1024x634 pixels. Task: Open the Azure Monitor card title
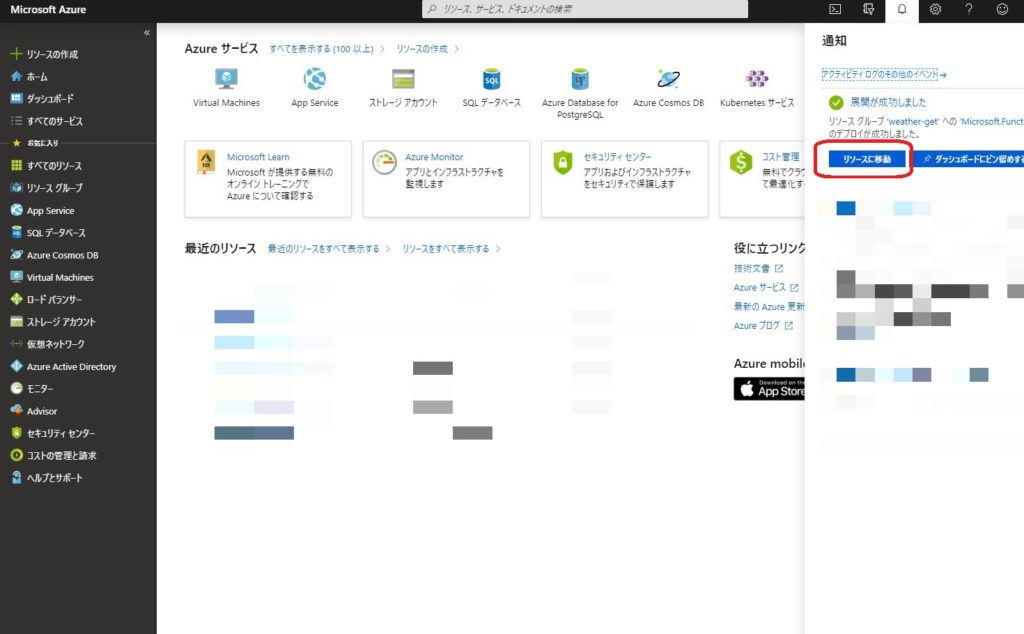click(x=434, y=157)
